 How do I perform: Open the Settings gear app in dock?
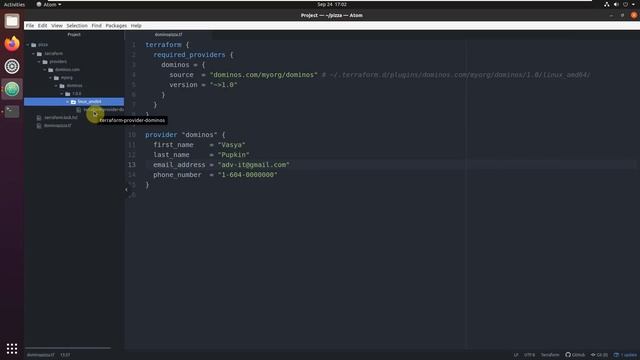pos(12,66)
